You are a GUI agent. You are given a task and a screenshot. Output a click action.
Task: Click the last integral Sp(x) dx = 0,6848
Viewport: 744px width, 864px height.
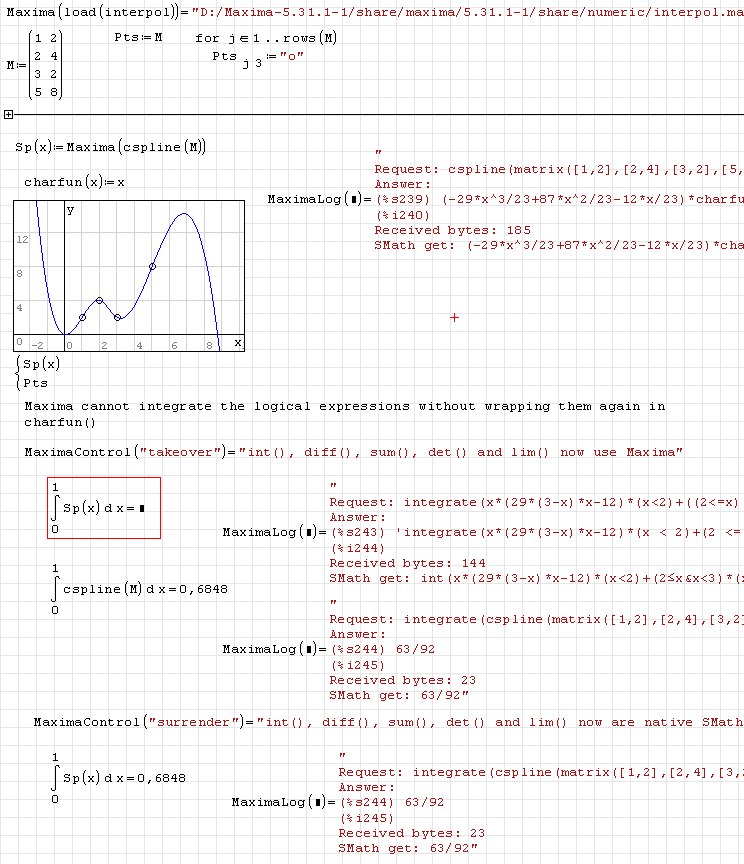[118, 778]
